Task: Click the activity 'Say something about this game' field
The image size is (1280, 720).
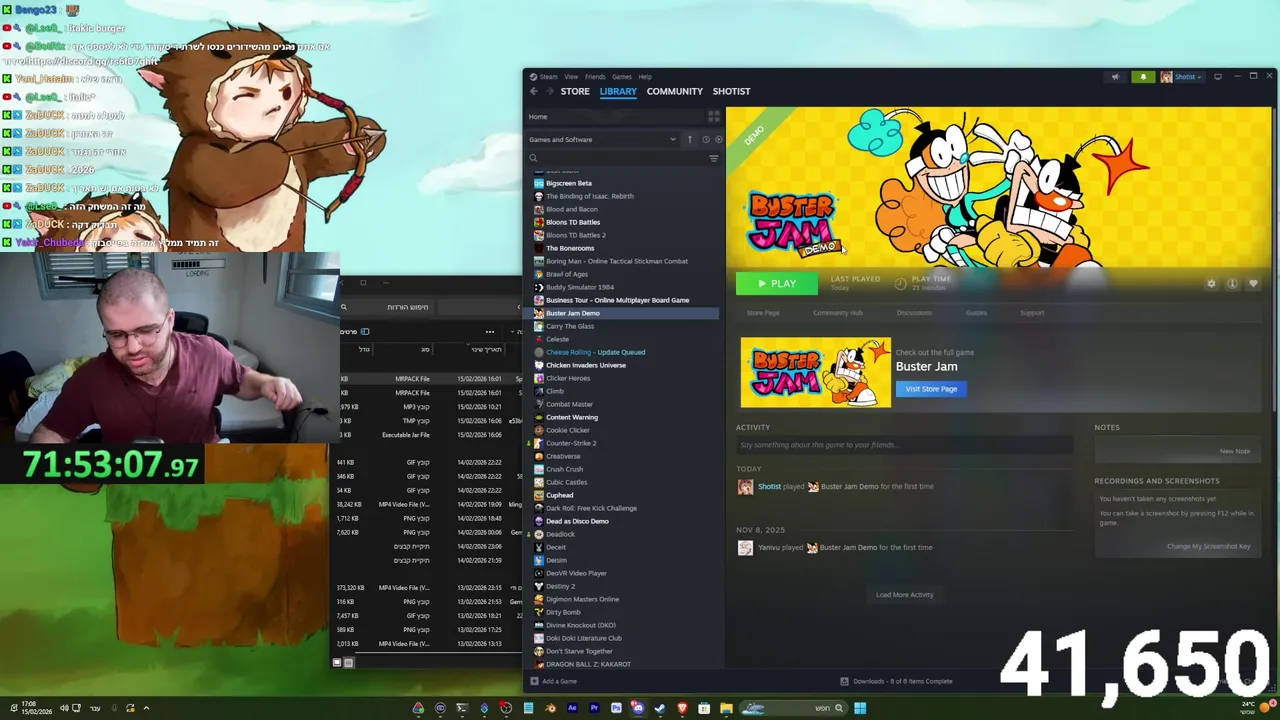Action: pyautogui.click(x=905, y=445)
